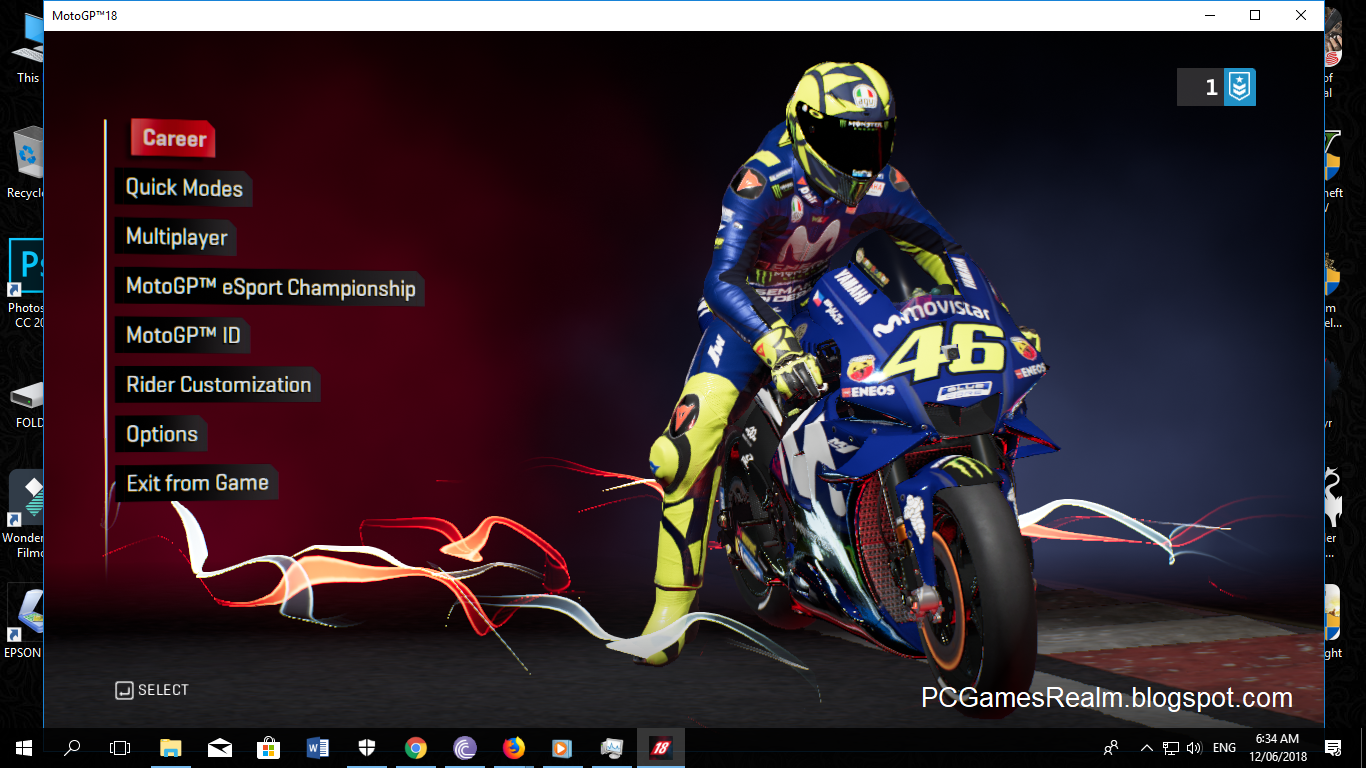Click the enter-key icon beside SELECT
This screenshot has width=1366, height=768.
pyautogui.click(x=124, y=690)
